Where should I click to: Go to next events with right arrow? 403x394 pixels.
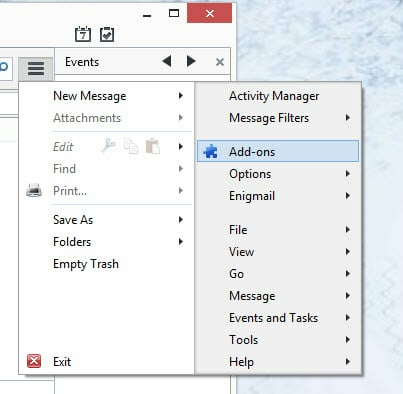pos(191,61)
